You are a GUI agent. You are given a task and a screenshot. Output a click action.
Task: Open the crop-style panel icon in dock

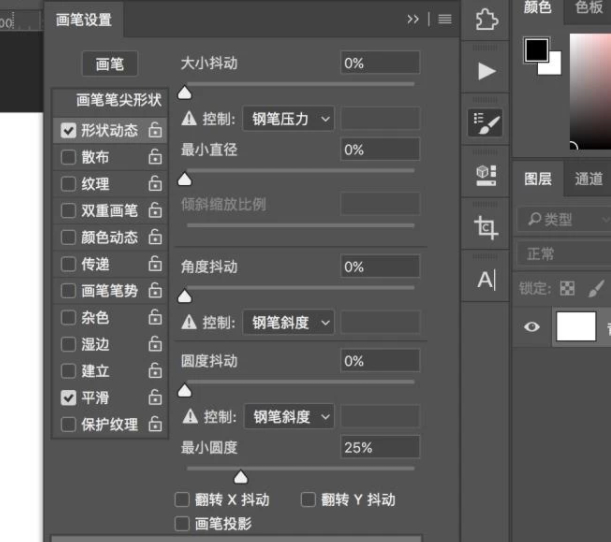(x=486, y=228)
